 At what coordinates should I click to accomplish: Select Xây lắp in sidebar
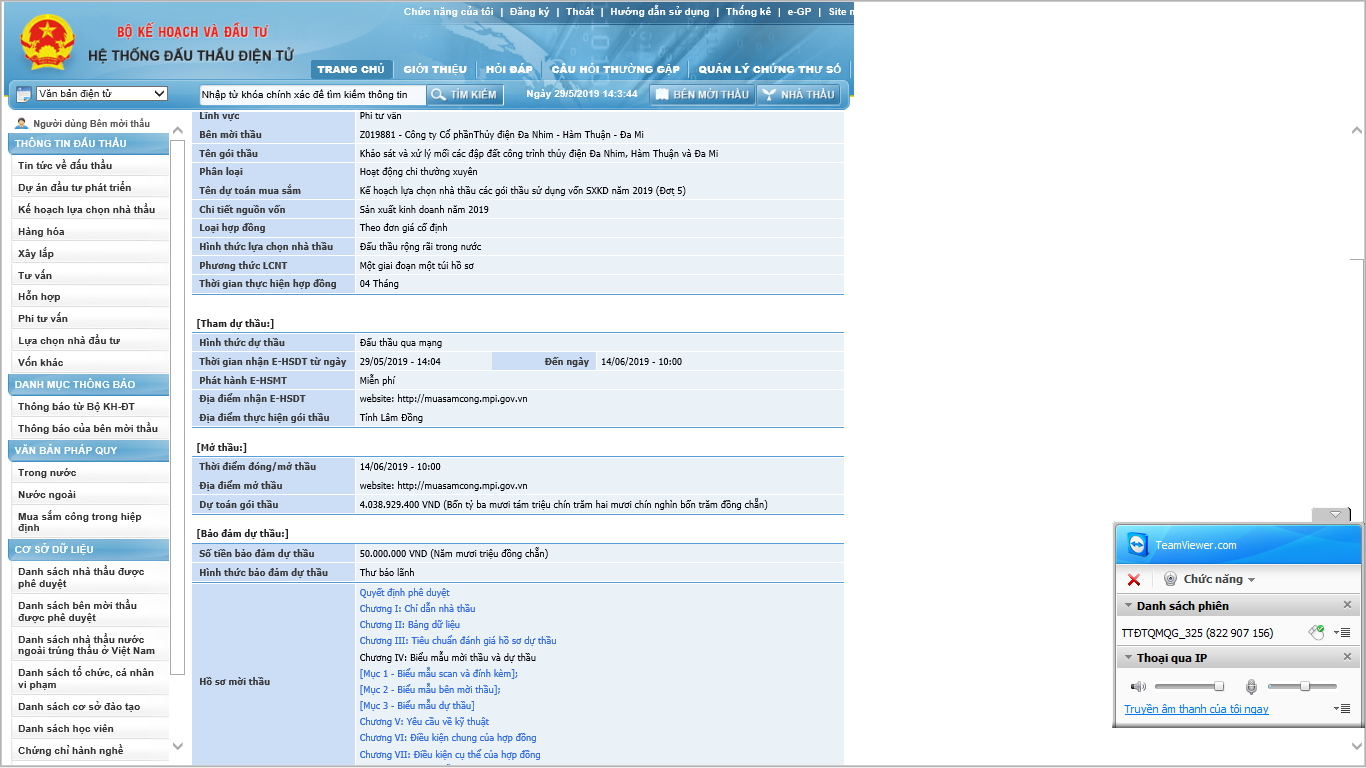pyautogui.click(x=36, y=253)
